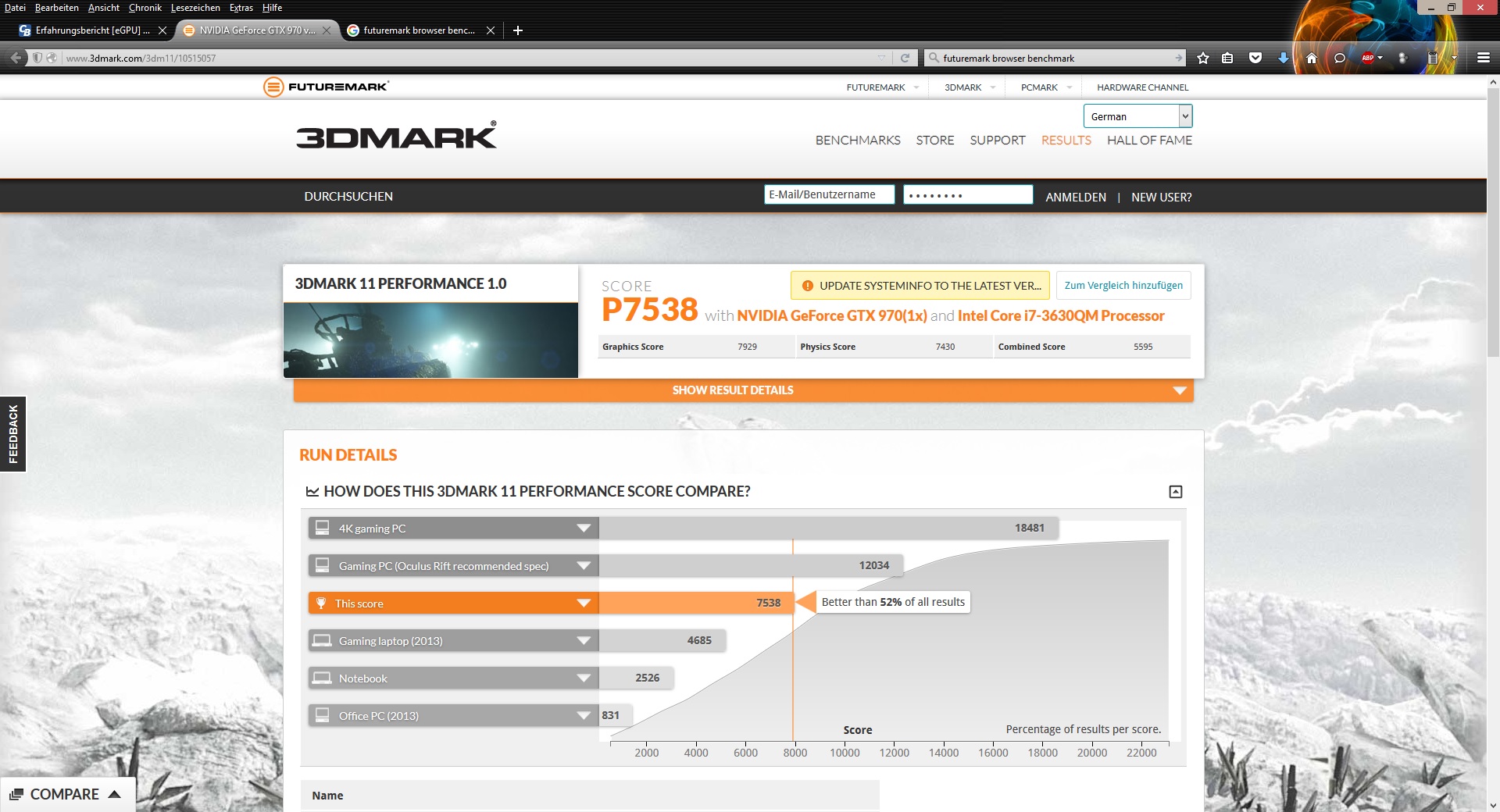Submit search with the go arrow
The width and height of the screenshot is (1500, 812).
coord(1179,58)
